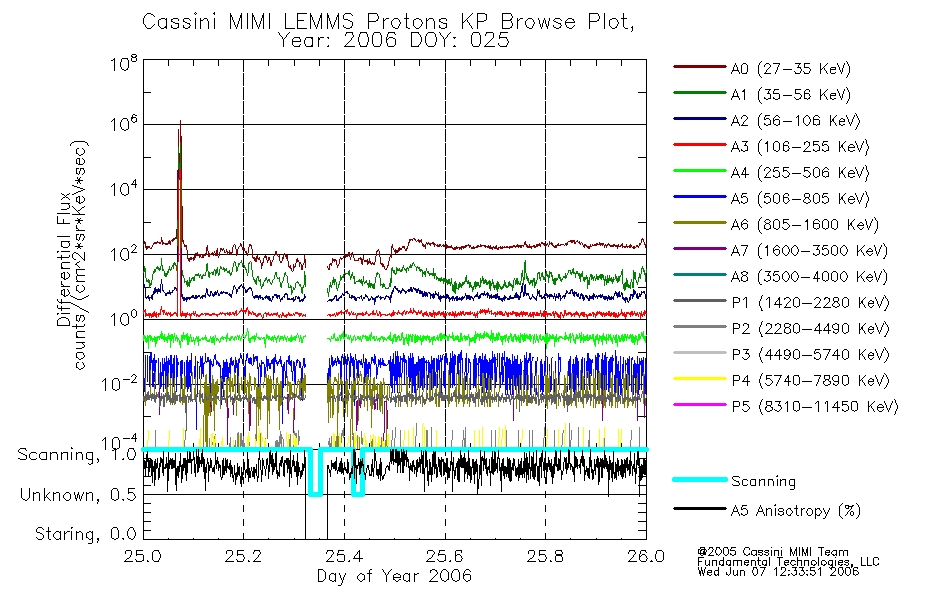Click the 10^4 y-axis tick label

pos(124,190)
